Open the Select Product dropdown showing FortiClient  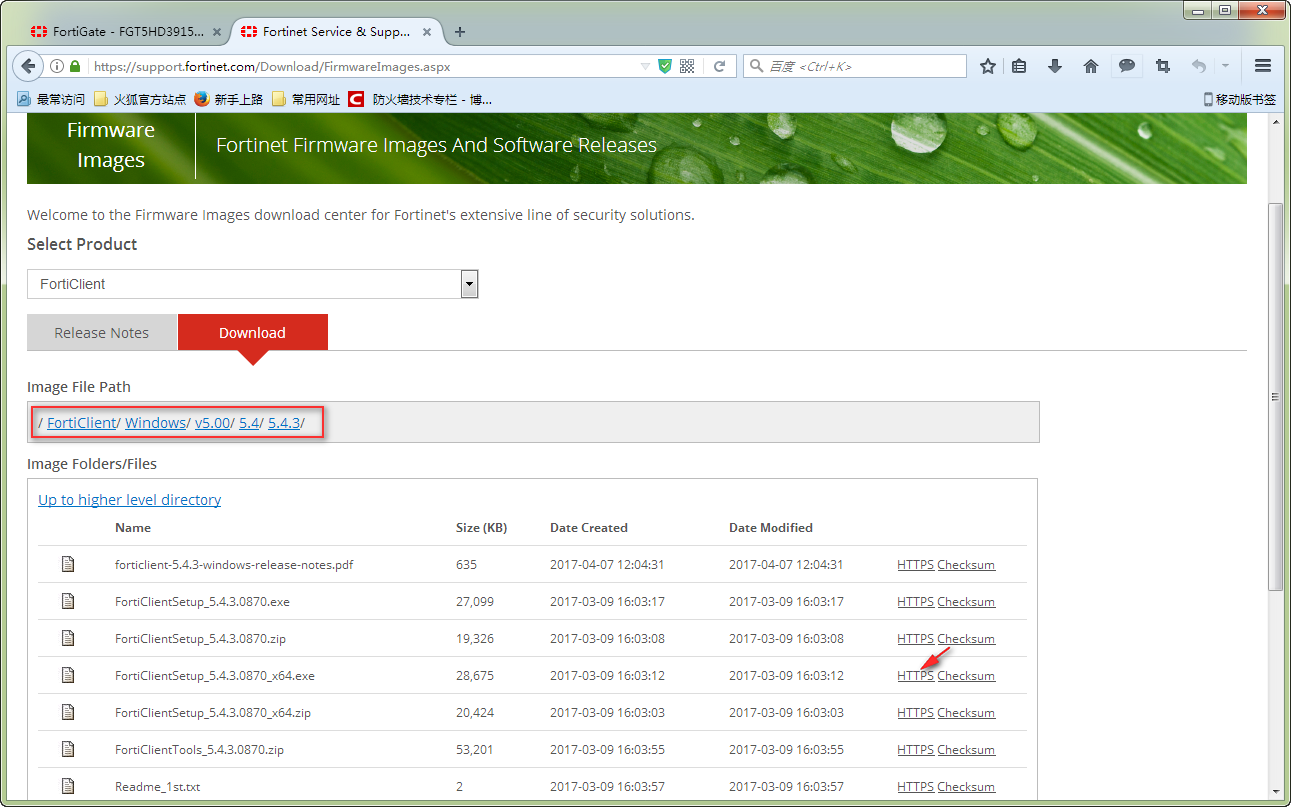(x=253, y=284)
